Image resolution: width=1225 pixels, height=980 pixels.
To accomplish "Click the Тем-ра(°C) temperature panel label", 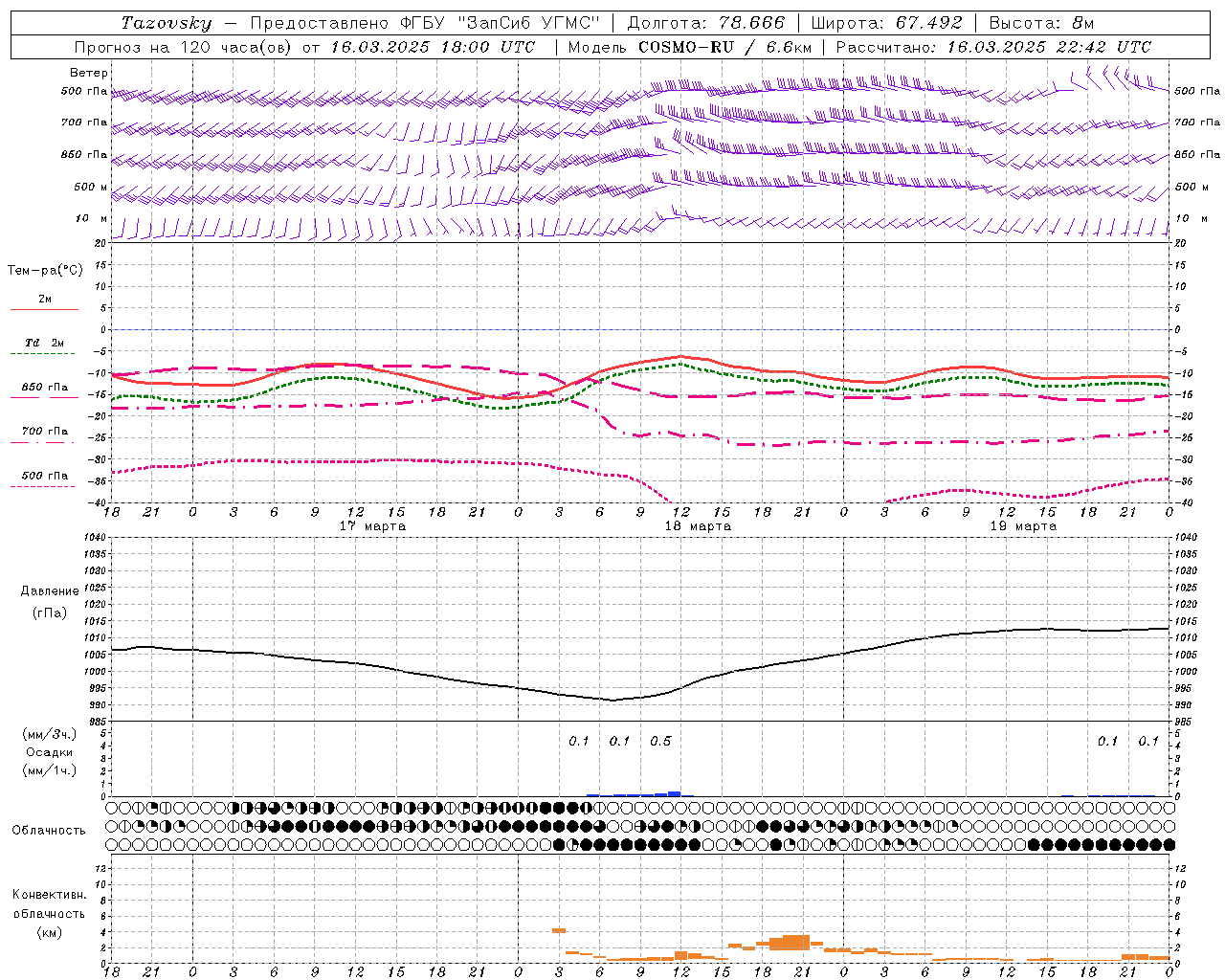I will point(45,270).
